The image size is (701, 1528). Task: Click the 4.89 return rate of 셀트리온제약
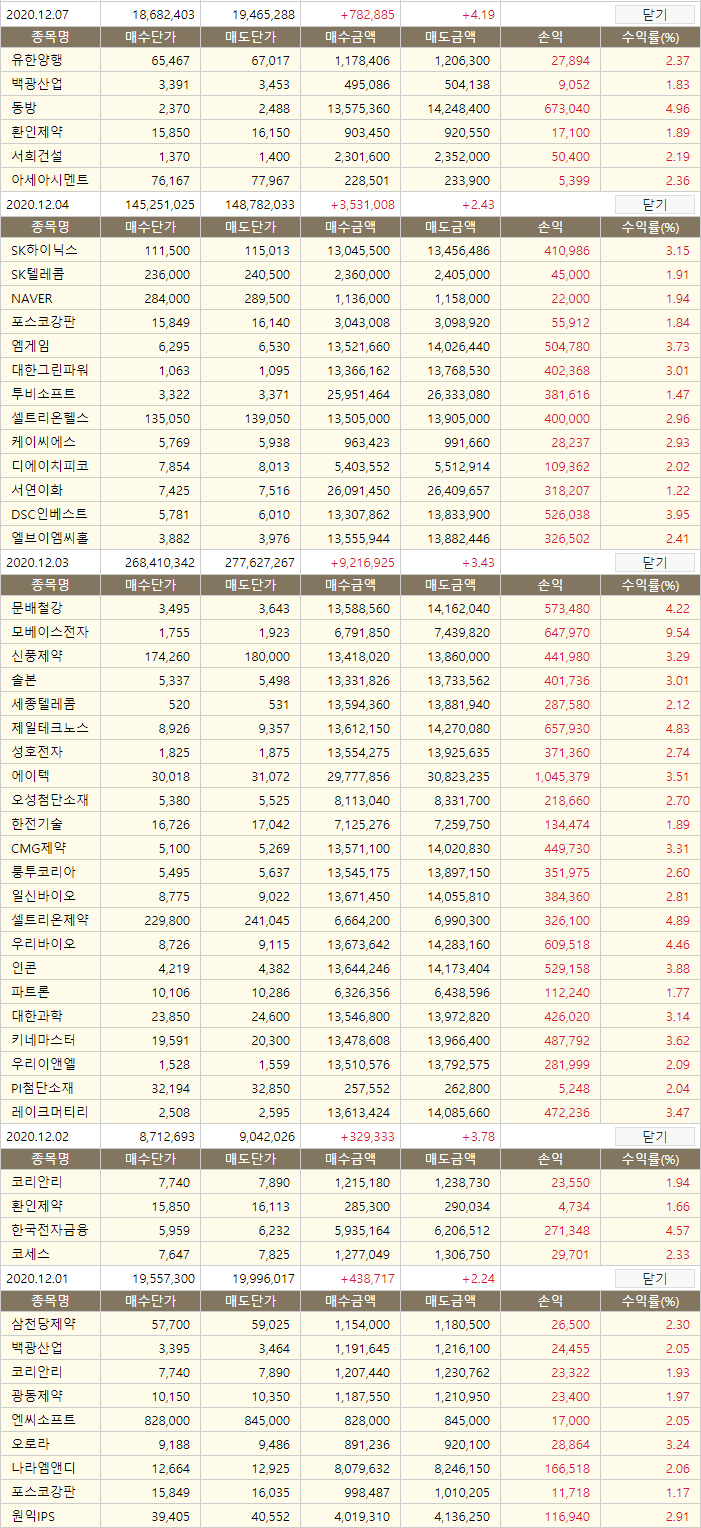point(678,921)
